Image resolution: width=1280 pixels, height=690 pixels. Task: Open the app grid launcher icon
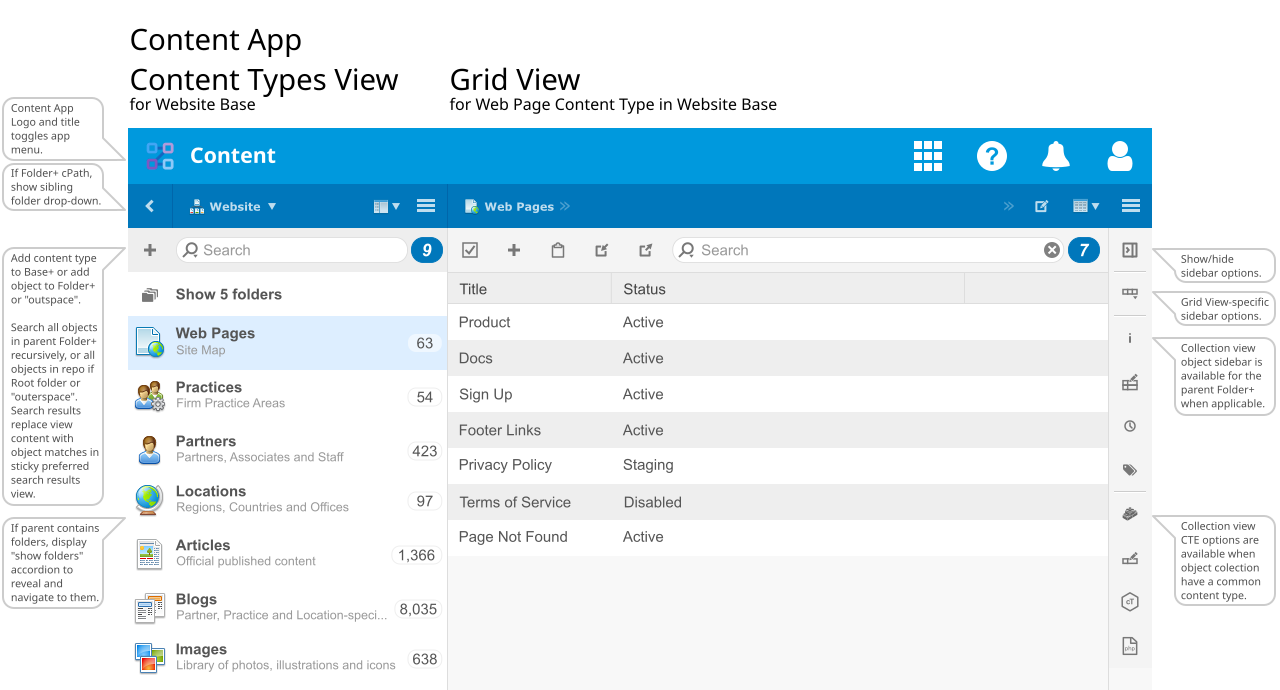click(928, 156)
